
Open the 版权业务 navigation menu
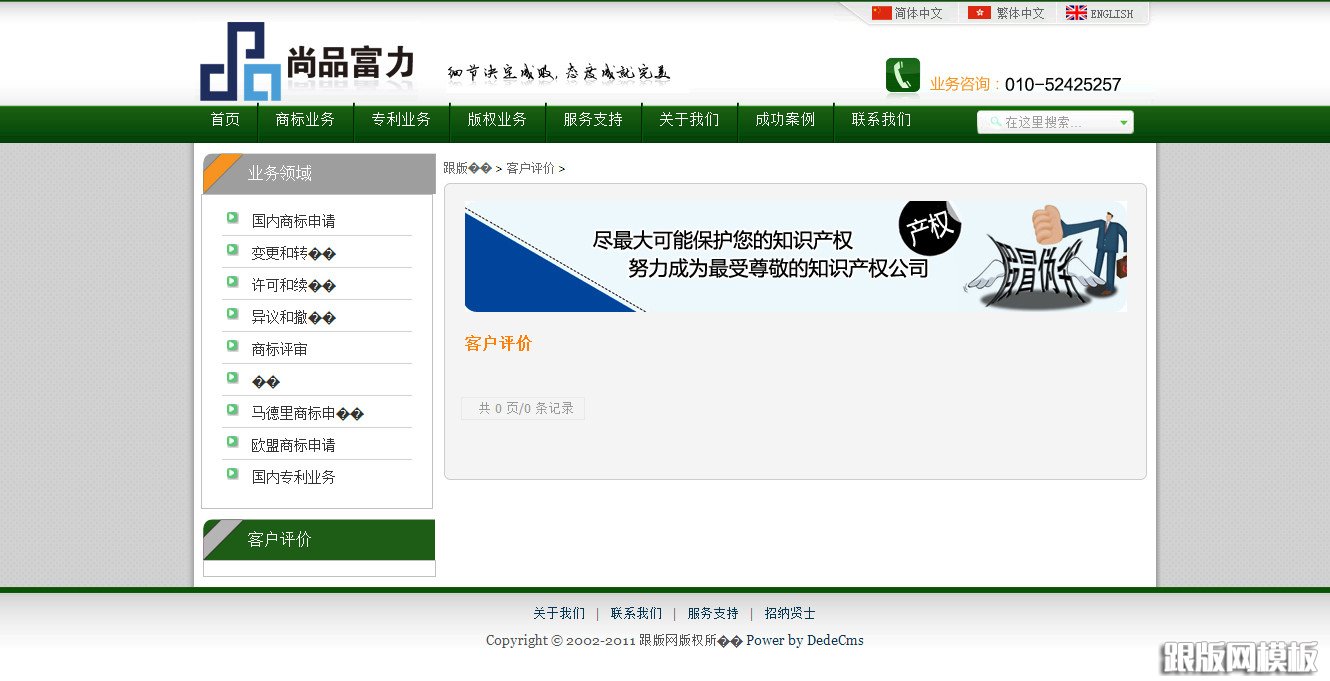click(x=497, y=120)
